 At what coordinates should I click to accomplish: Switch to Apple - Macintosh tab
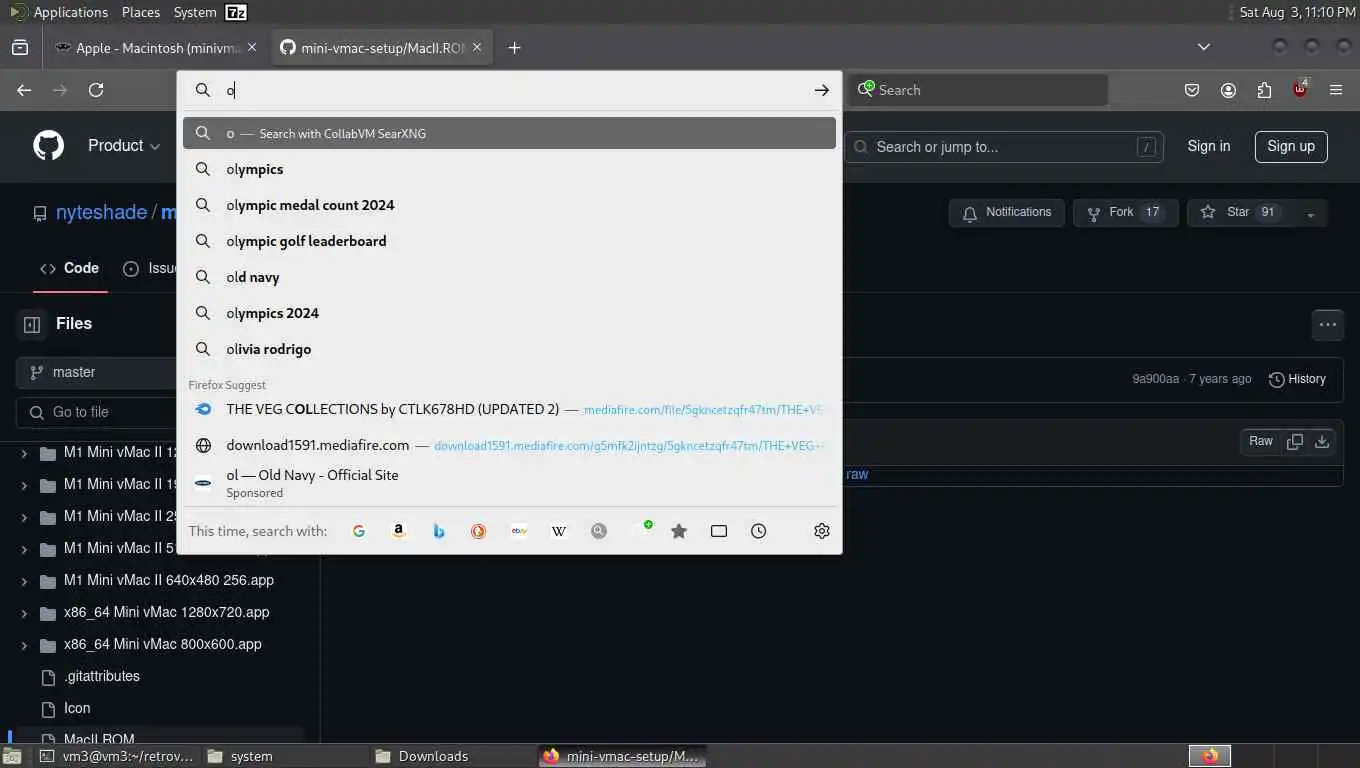pos(155,47)
